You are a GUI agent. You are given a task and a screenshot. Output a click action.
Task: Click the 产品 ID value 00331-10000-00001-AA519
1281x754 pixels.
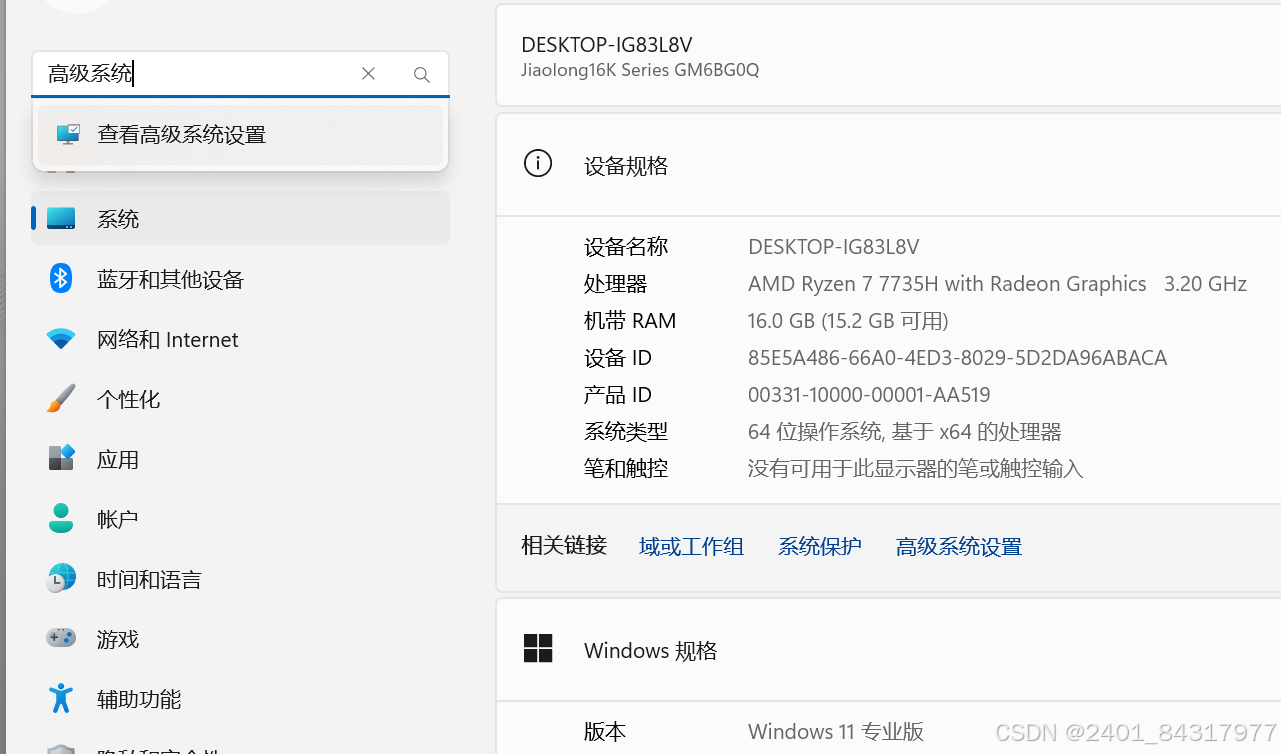tap(869, 395)
